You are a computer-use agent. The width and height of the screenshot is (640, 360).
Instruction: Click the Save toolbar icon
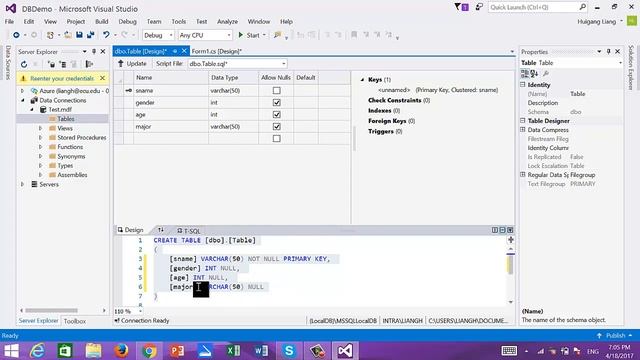79,35
